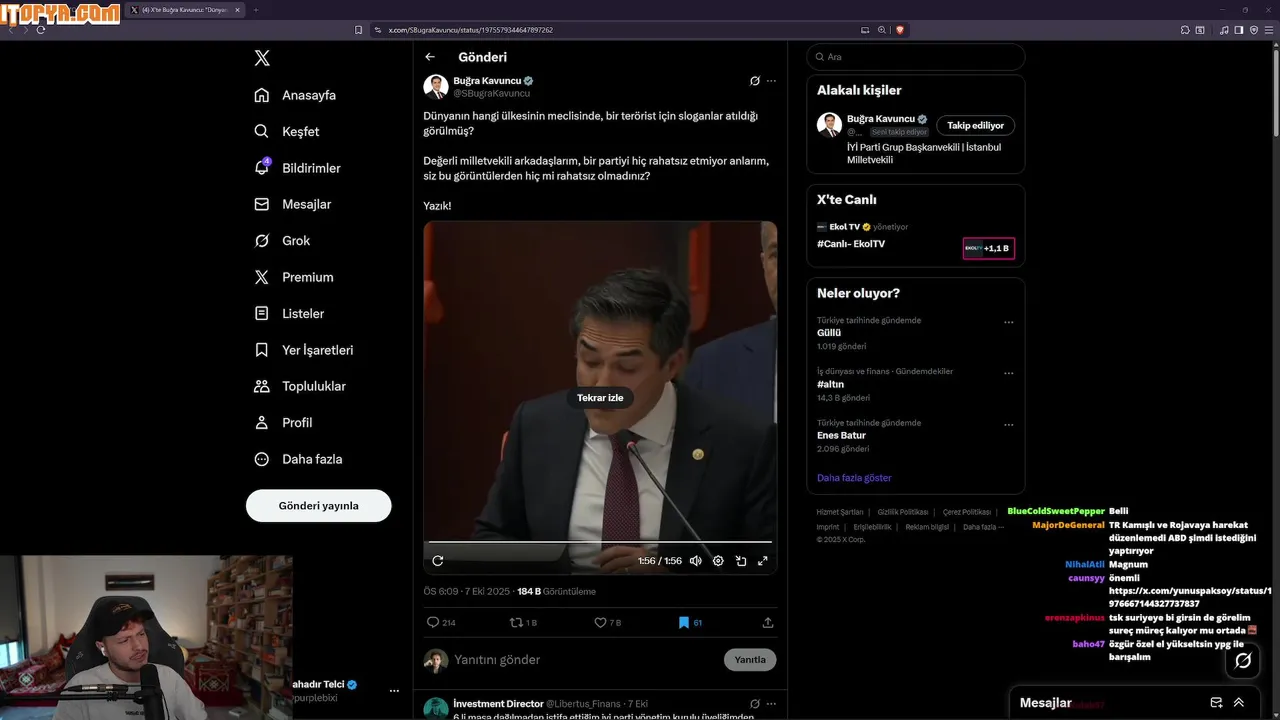Click new message icon in Mesajlar drawer
This screenshot has width=1280, height=720.
pos(1216,703)
